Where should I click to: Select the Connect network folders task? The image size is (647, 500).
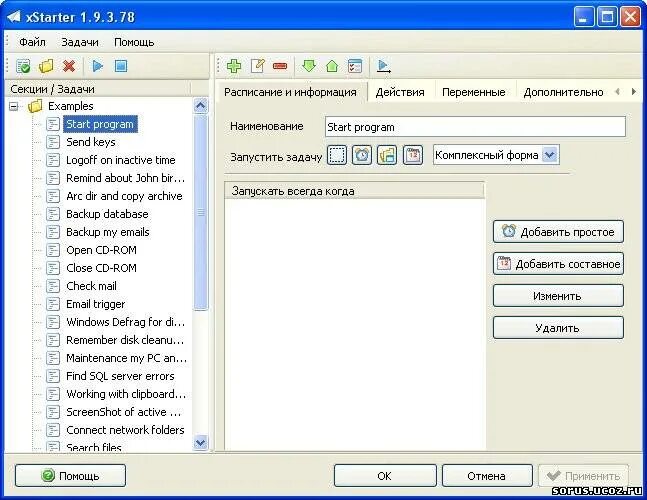pyautogui.click(x=125, y=430)
